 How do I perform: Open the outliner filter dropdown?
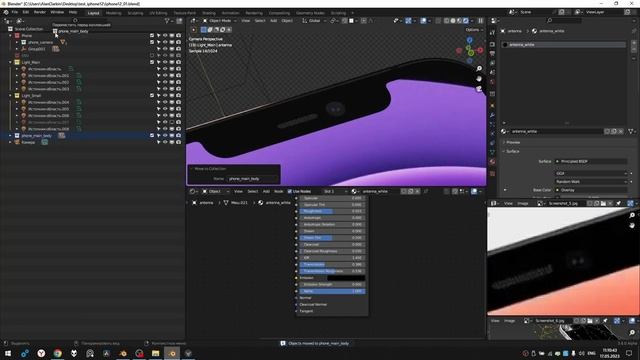pos(168,21)
